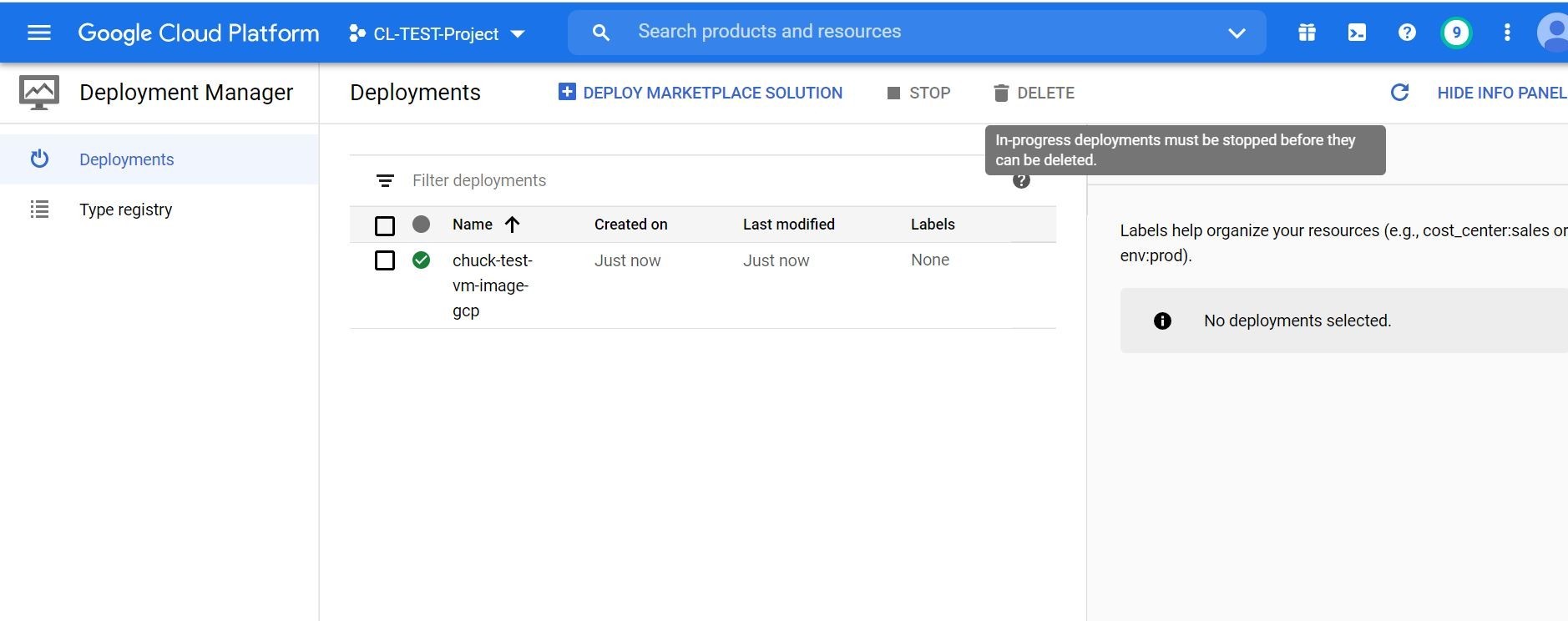
Task: Click the 'No deployments selected.' message
Action: coord(1297,321)
